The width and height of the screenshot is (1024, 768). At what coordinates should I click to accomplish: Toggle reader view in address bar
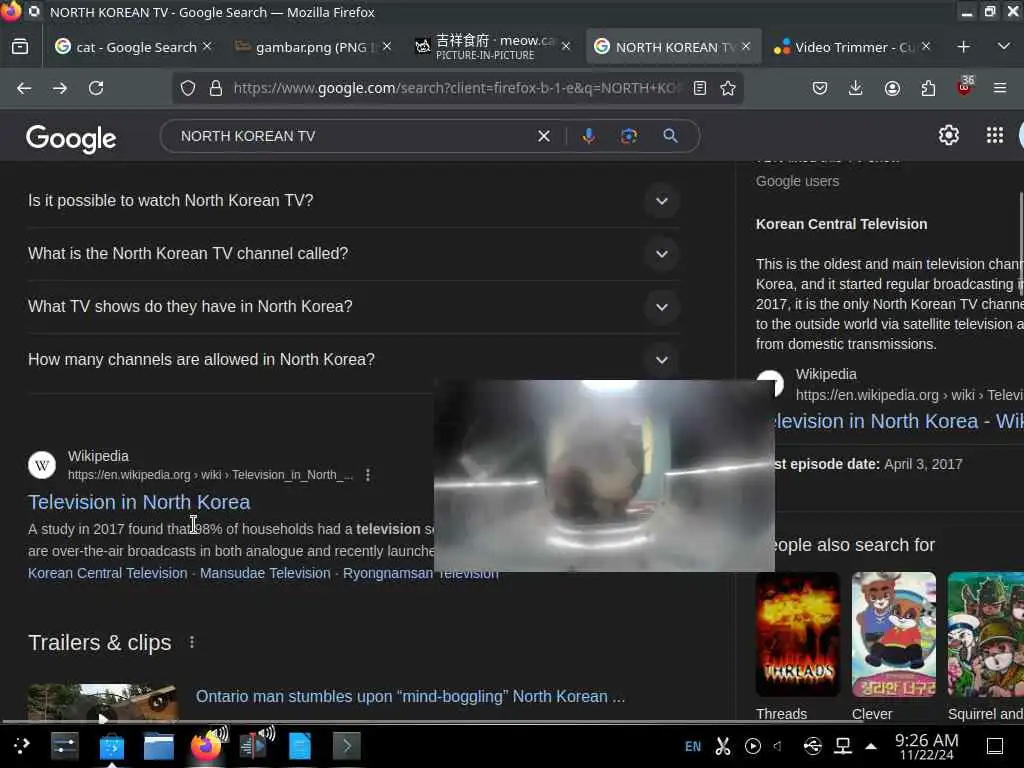pyautogui.click(x=699, y=88)
